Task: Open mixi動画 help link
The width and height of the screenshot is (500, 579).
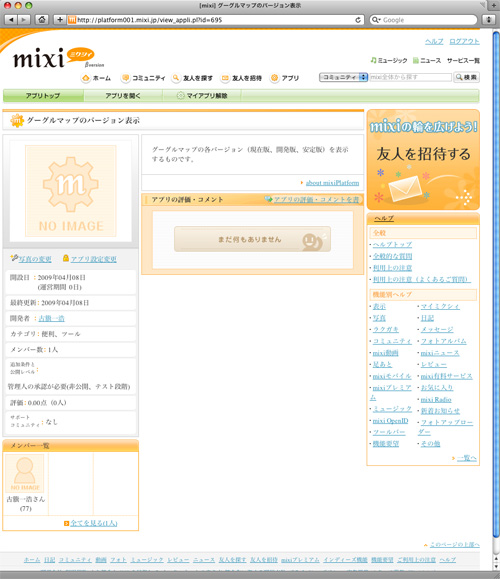Action: 386,353
